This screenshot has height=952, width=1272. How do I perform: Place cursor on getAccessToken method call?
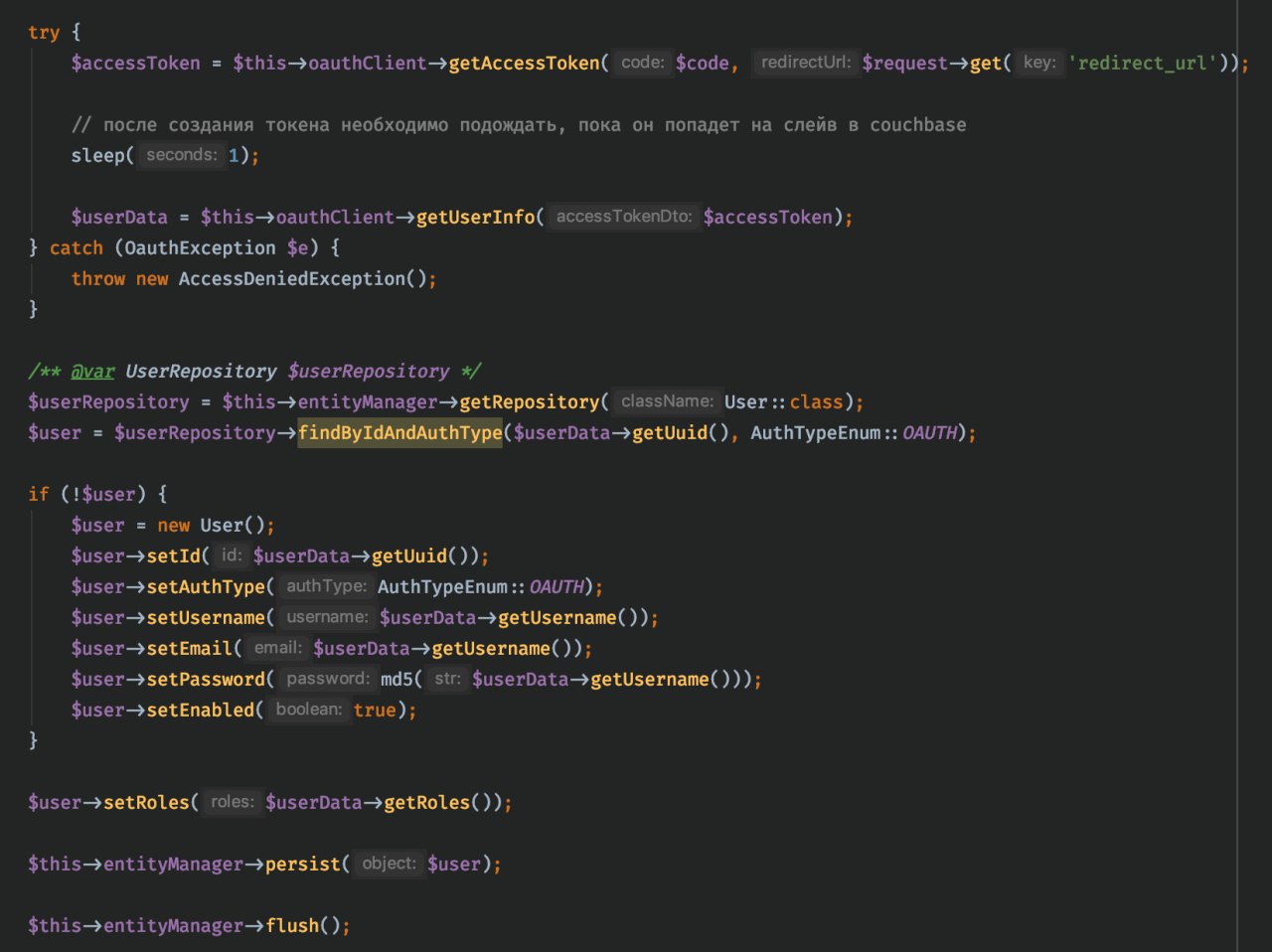[x=524, y=63]
